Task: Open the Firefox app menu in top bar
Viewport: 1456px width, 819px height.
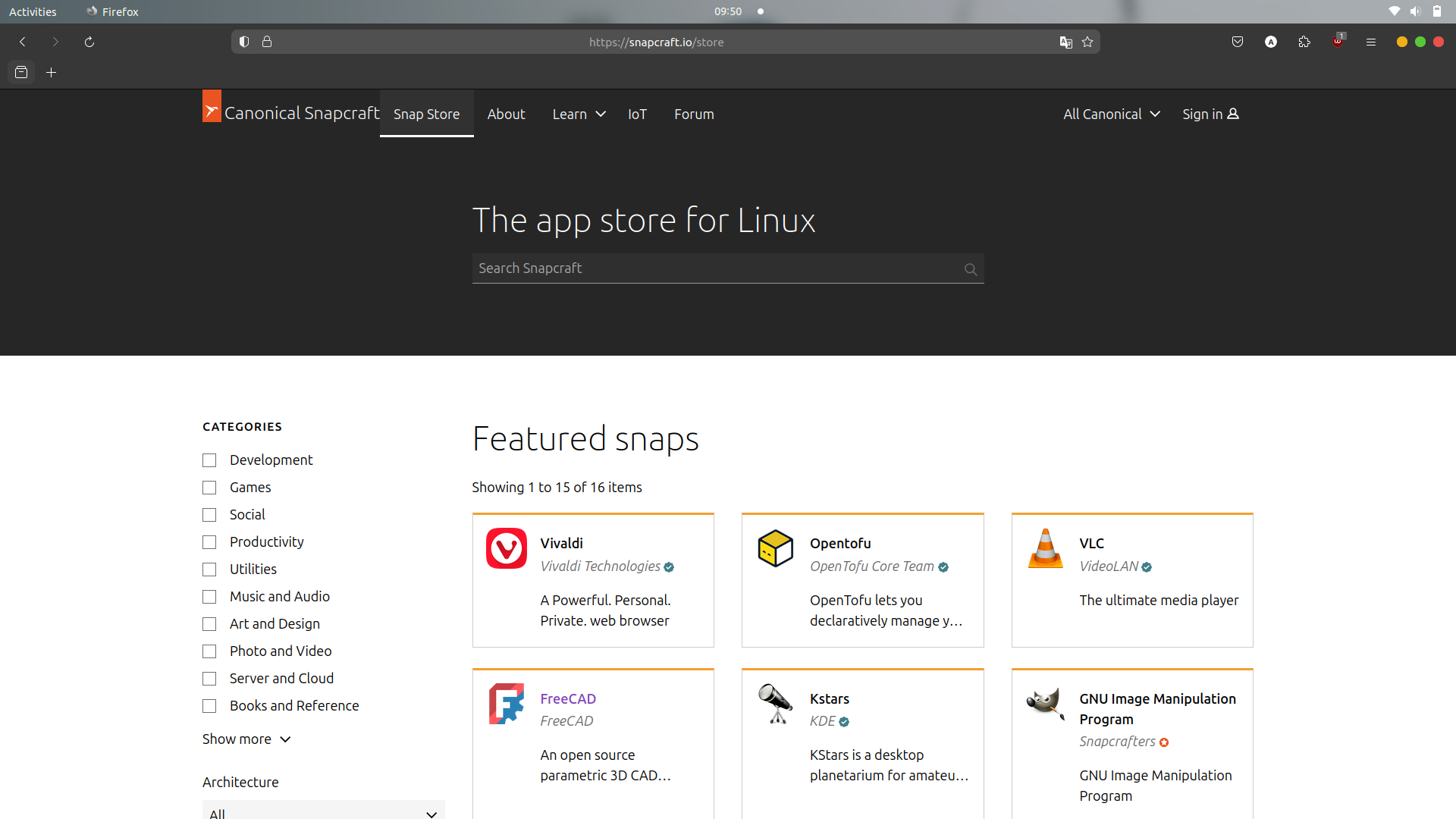Action: (112, 11)
